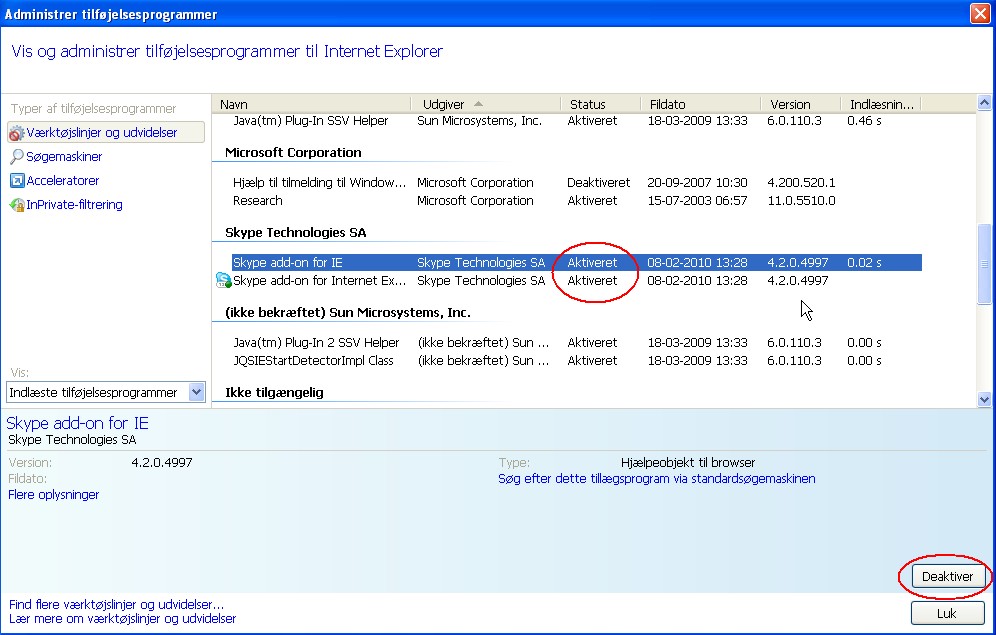Click the Skype add-on for IE details heading

pyautogui.click(x=77, y=423)
